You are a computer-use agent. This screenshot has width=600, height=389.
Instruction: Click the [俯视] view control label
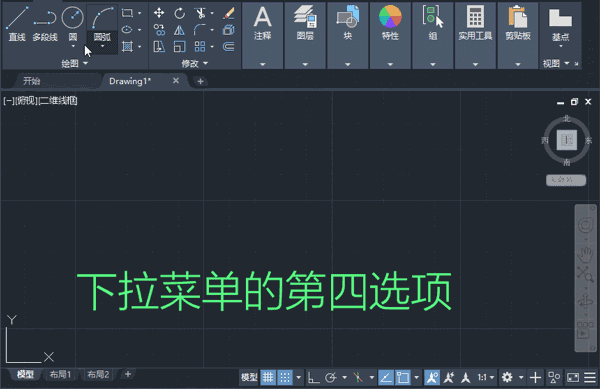point(26,101)
